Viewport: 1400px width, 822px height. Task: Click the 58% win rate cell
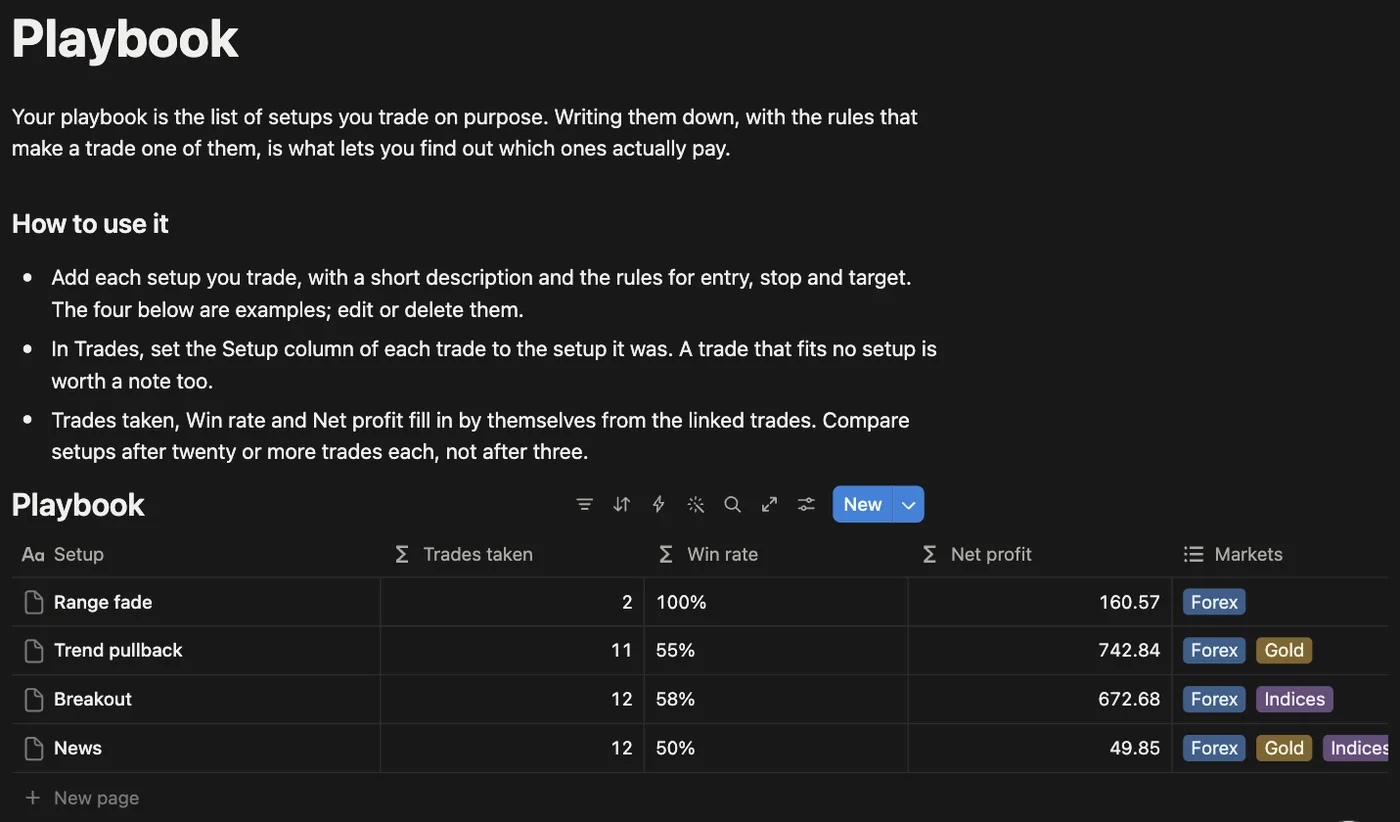[x=776, y=699]
